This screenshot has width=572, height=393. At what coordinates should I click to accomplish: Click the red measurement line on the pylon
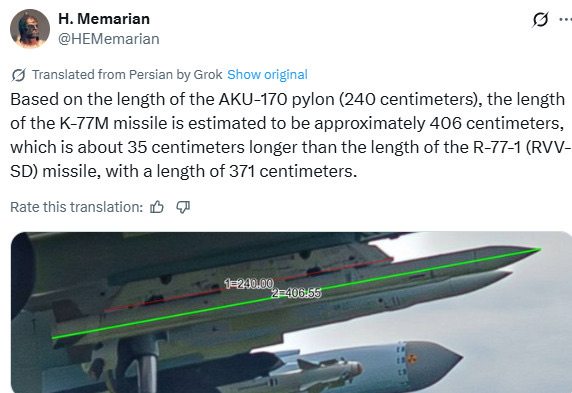(x=248, y=285)
